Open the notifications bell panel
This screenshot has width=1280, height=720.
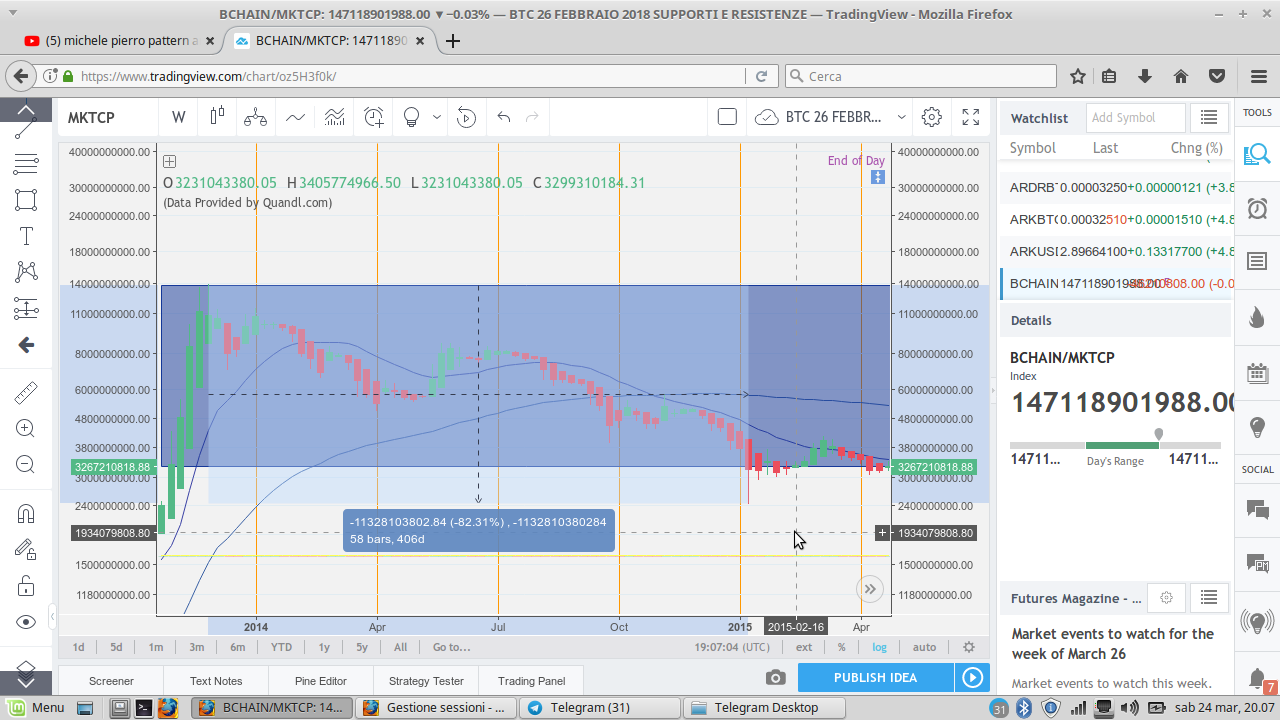coord(1257,678)
